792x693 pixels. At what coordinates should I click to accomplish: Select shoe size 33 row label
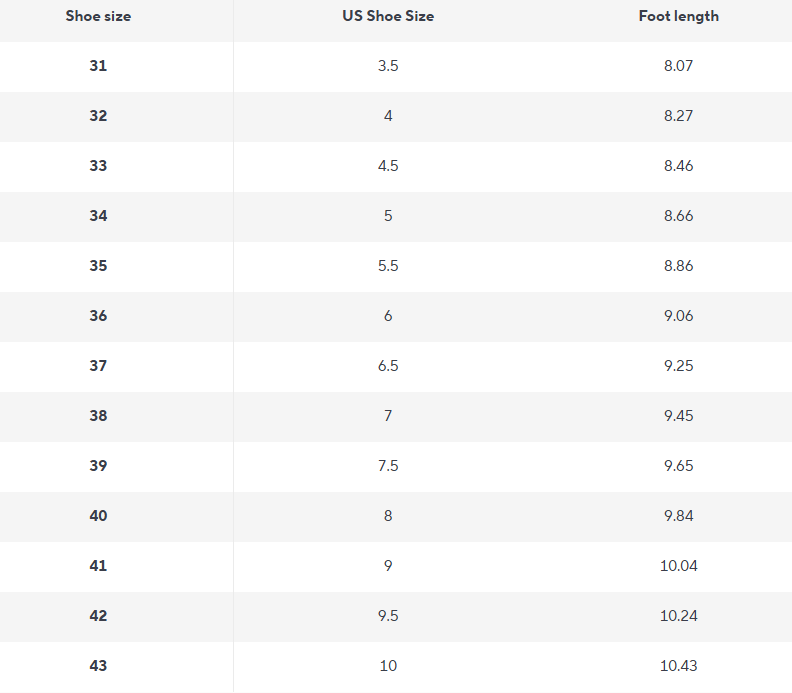click(x=98, y=166)
